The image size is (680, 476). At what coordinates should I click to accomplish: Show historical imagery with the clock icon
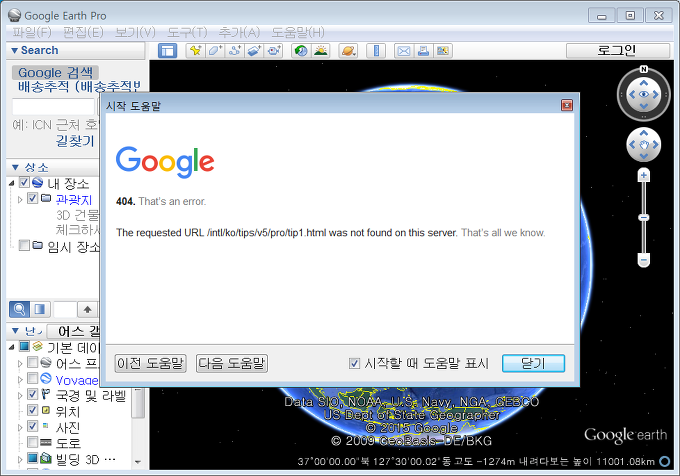click(301, 51)
